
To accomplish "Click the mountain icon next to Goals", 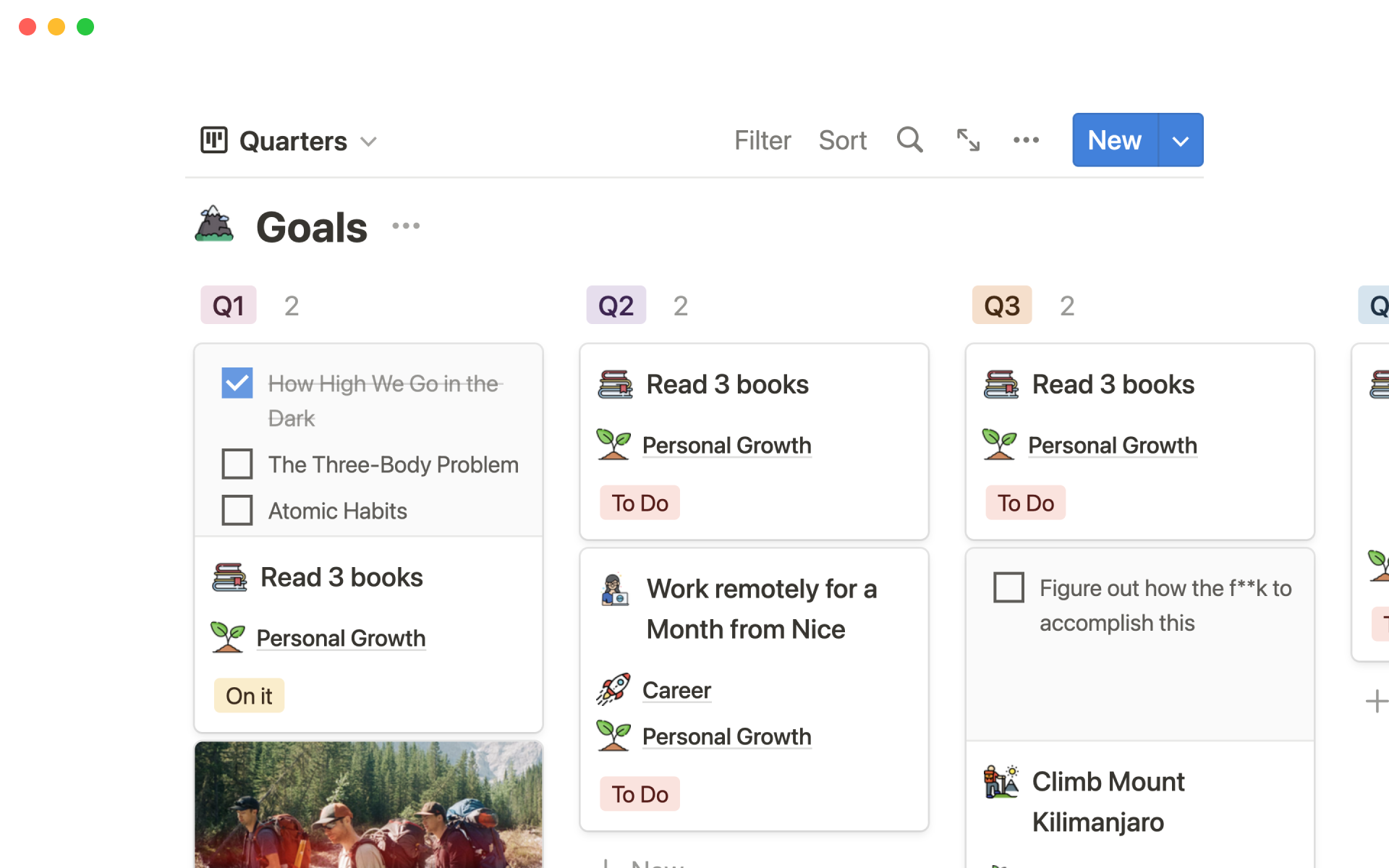I will click(214, 224).
